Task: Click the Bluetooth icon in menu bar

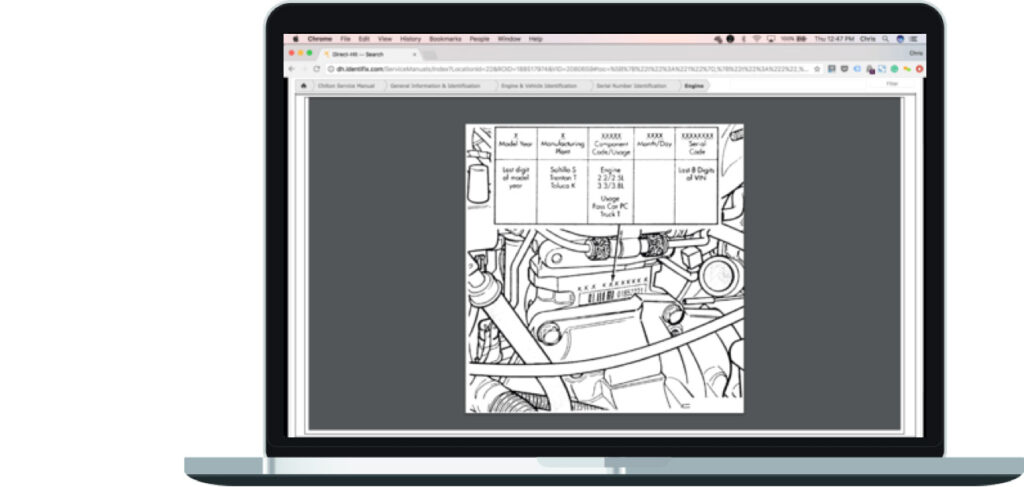Action: tap(743, 38)
